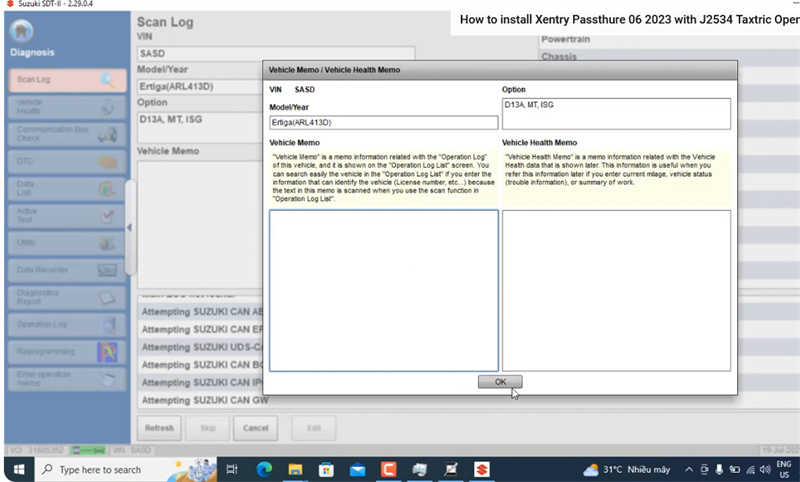Open File Explorer from the taskbar
800x482 pixels.
click(x=295, y=469)
